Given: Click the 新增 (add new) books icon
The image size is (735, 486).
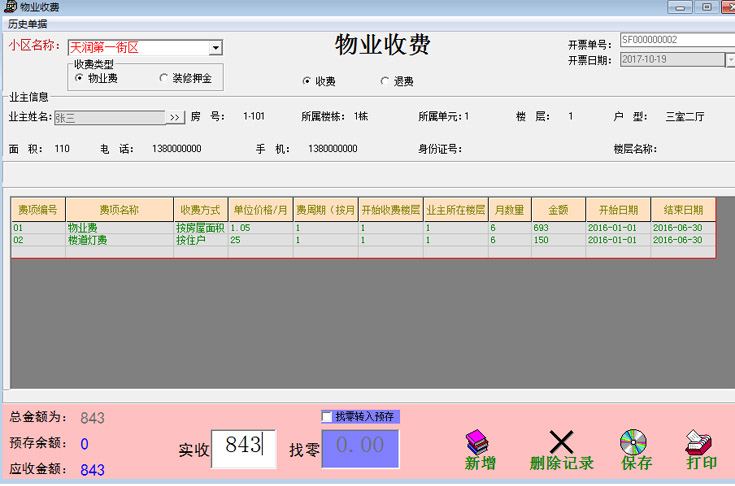Looking at the screenshot, I should coord(477,442).
